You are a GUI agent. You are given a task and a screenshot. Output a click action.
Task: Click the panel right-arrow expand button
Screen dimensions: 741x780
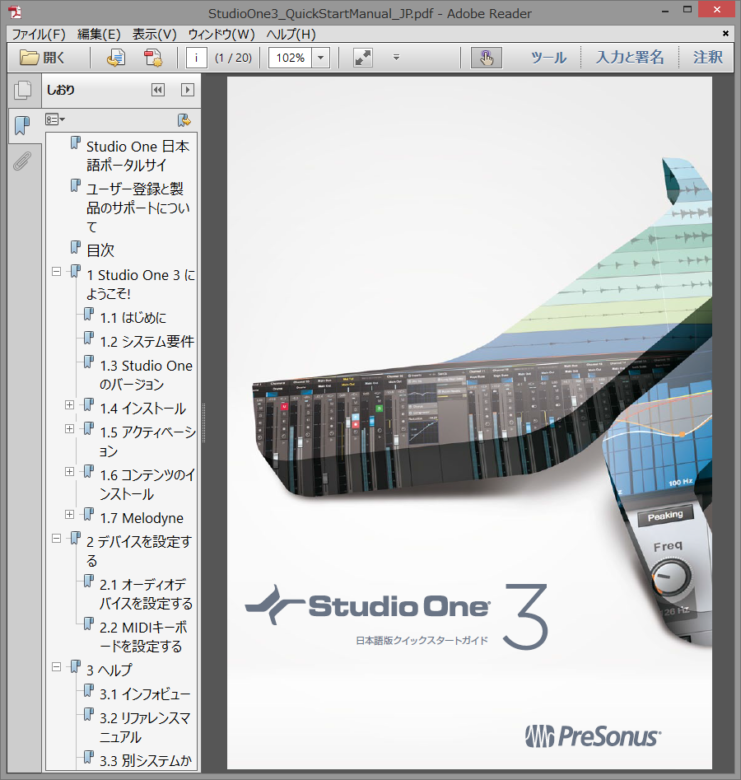[187, 90]
